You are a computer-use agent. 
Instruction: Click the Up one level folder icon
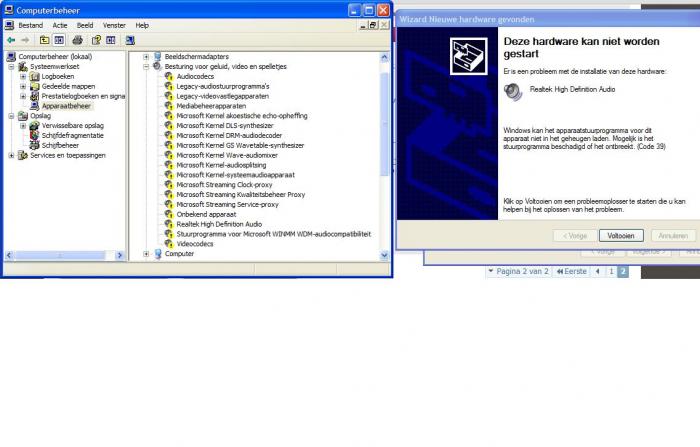45,40
